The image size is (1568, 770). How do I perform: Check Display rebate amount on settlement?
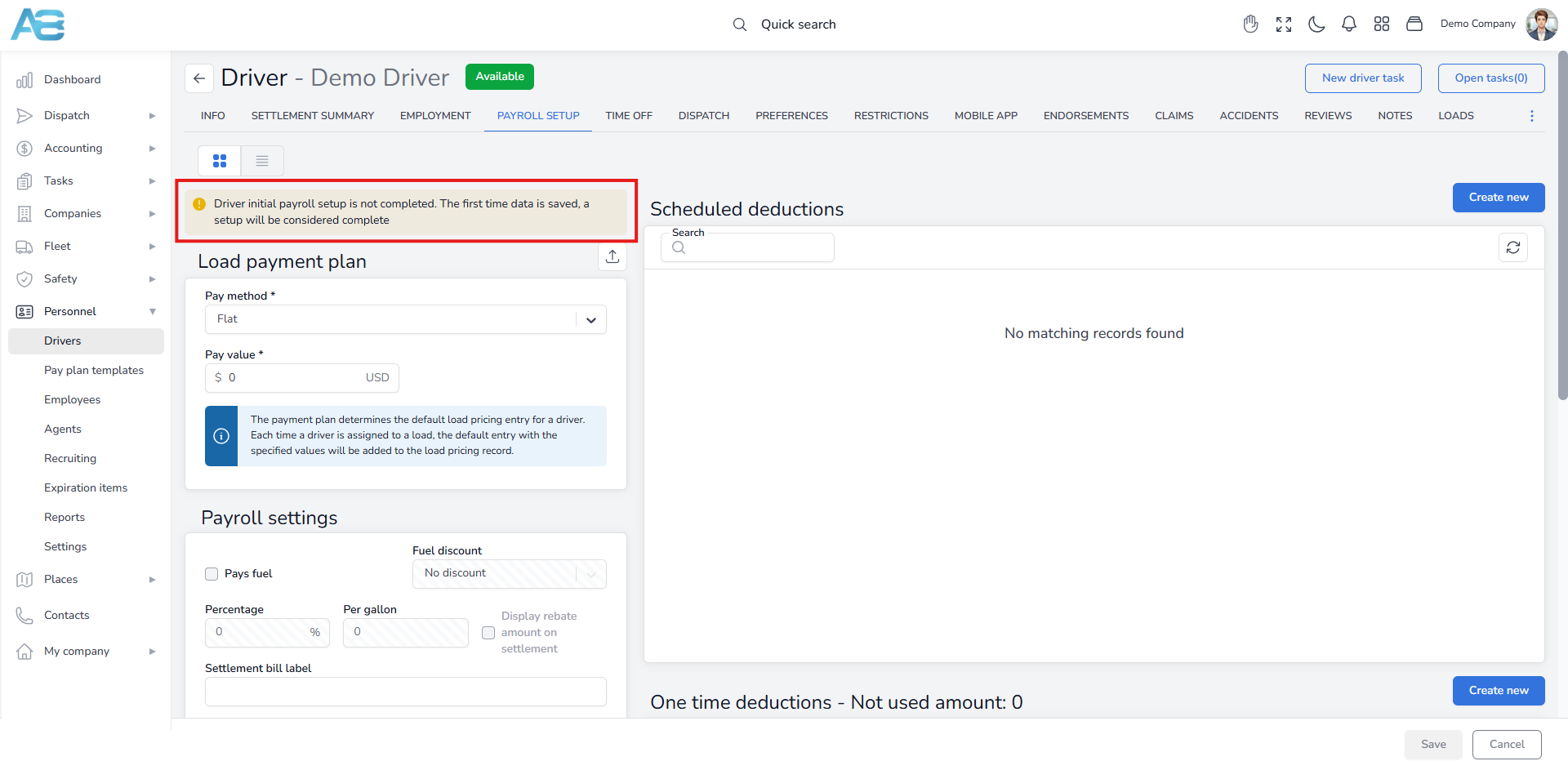coord(488,633)
